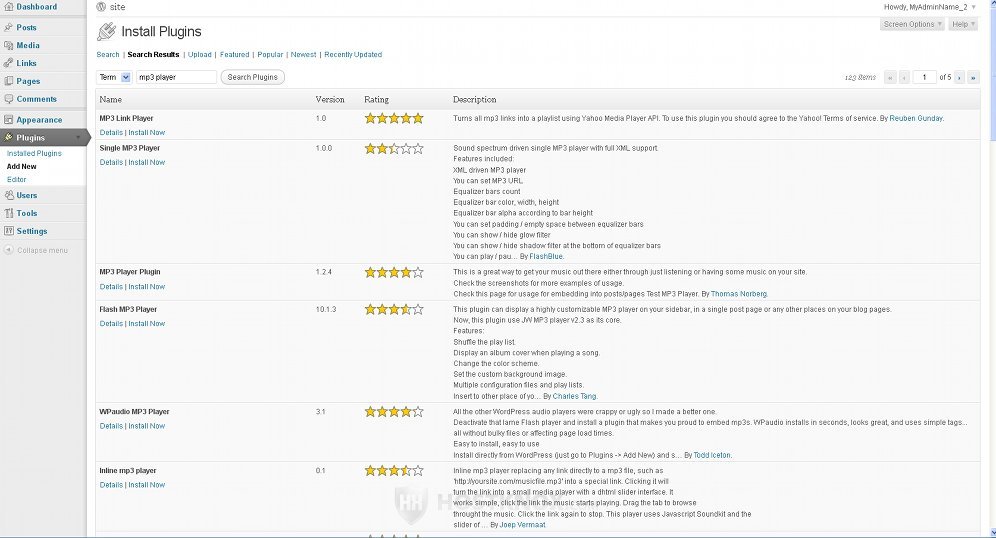Click Install Now for Flash MP3 Player
The height and width of the screenshot is (538, 996).
click(147, 323)
